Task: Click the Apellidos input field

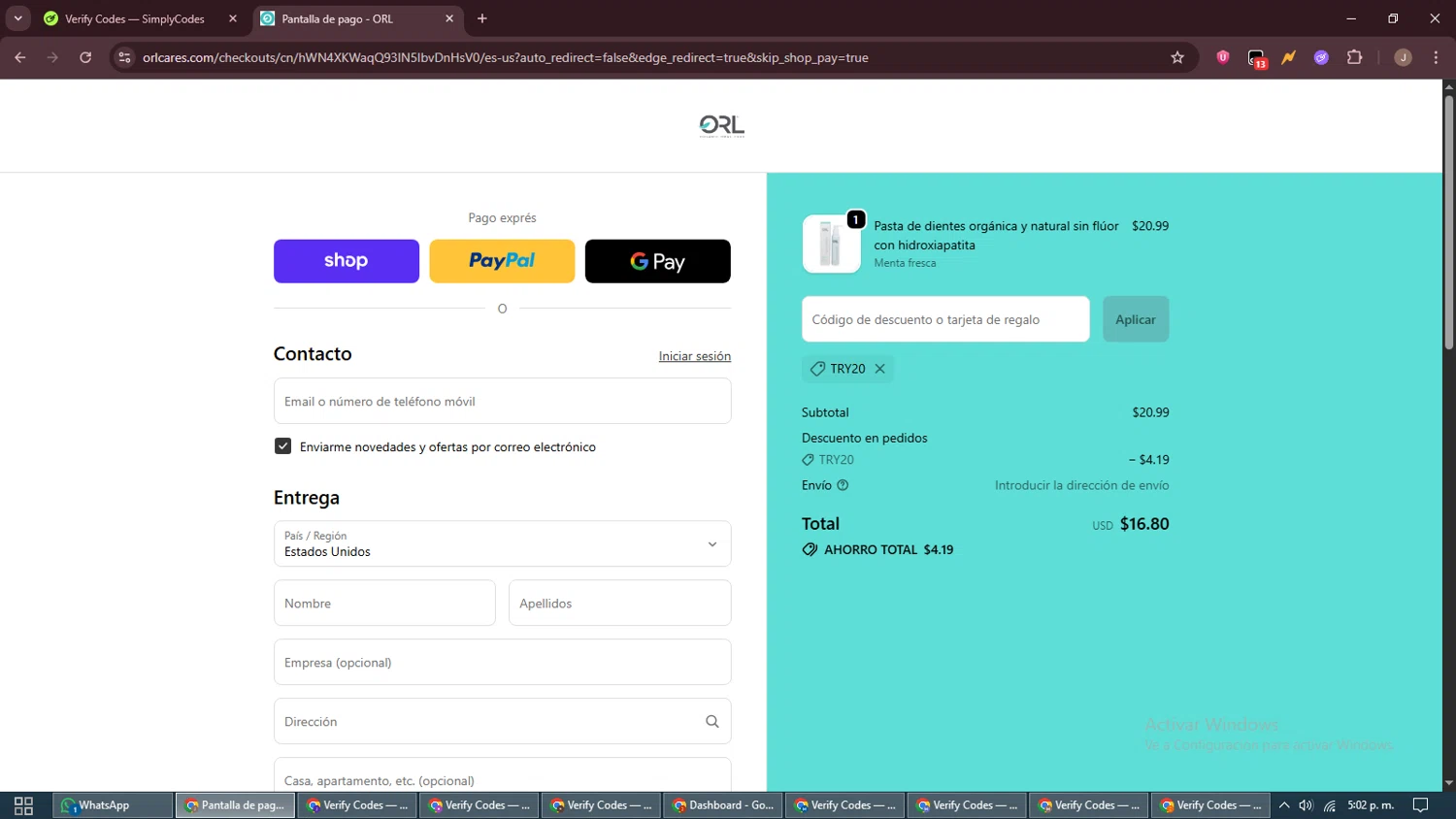Action: point(619,603)
